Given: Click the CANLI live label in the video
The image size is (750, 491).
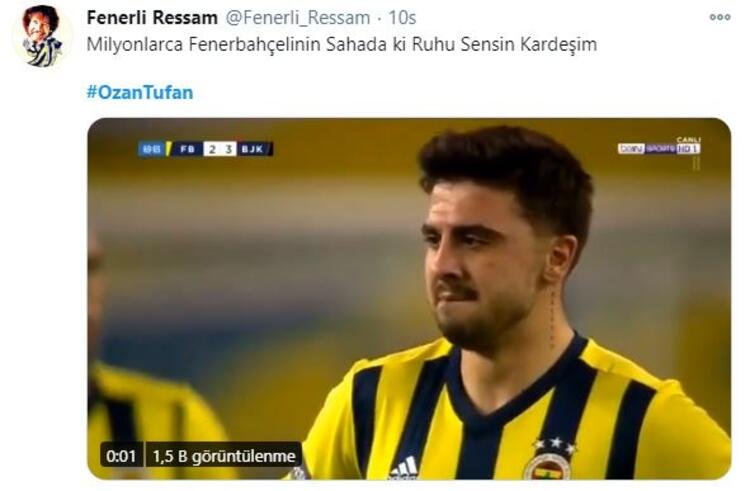Looking at the screenshot, I should coord(689,140).
